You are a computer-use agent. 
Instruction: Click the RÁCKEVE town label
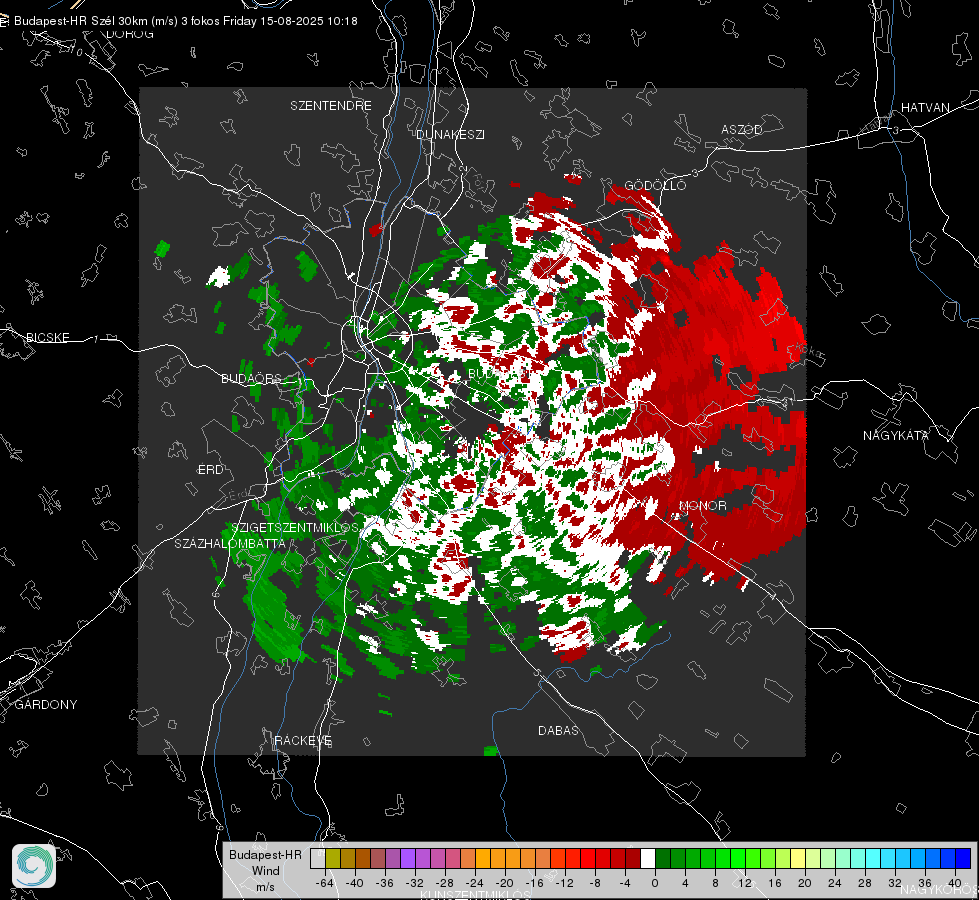pyautogui.click(x=303, y=740)
